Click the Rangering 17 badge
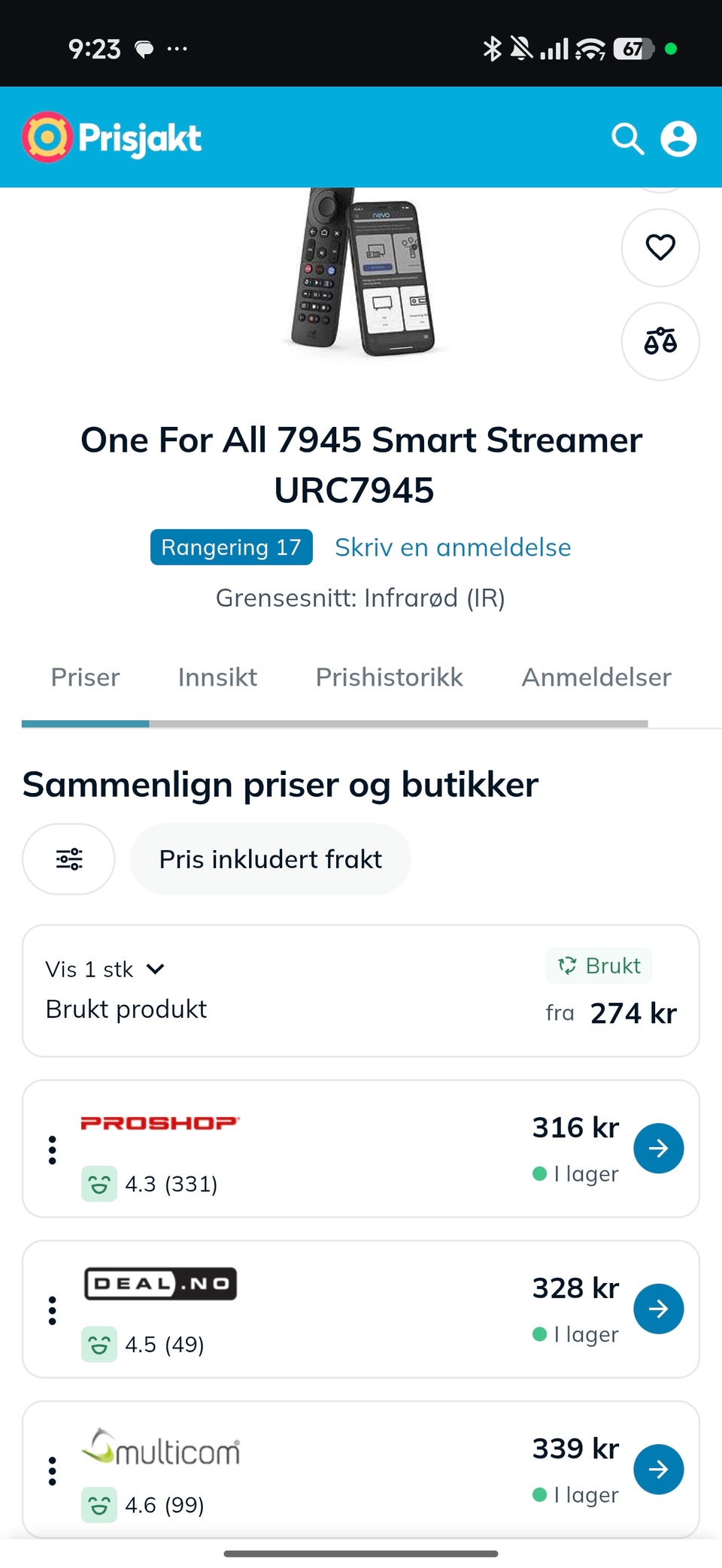Screen dimensions: 722x1568 (232, 547)
